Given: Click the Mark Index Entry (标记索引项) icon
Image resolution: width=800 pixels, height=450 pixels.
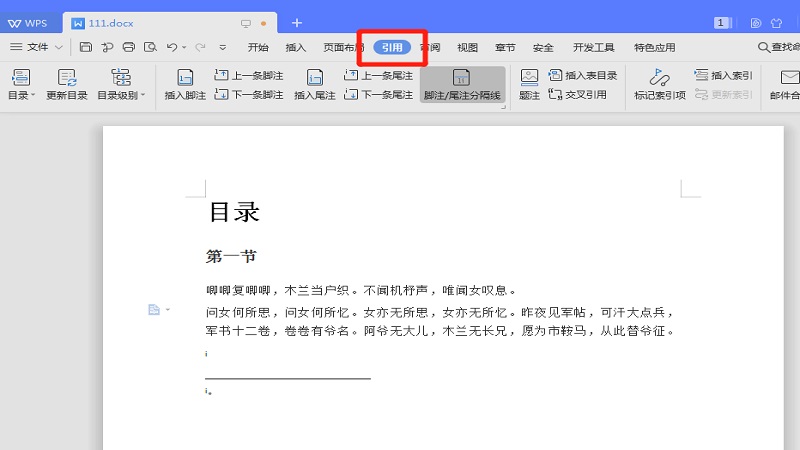Looking at the screenshot, I should tap(659, 78).
